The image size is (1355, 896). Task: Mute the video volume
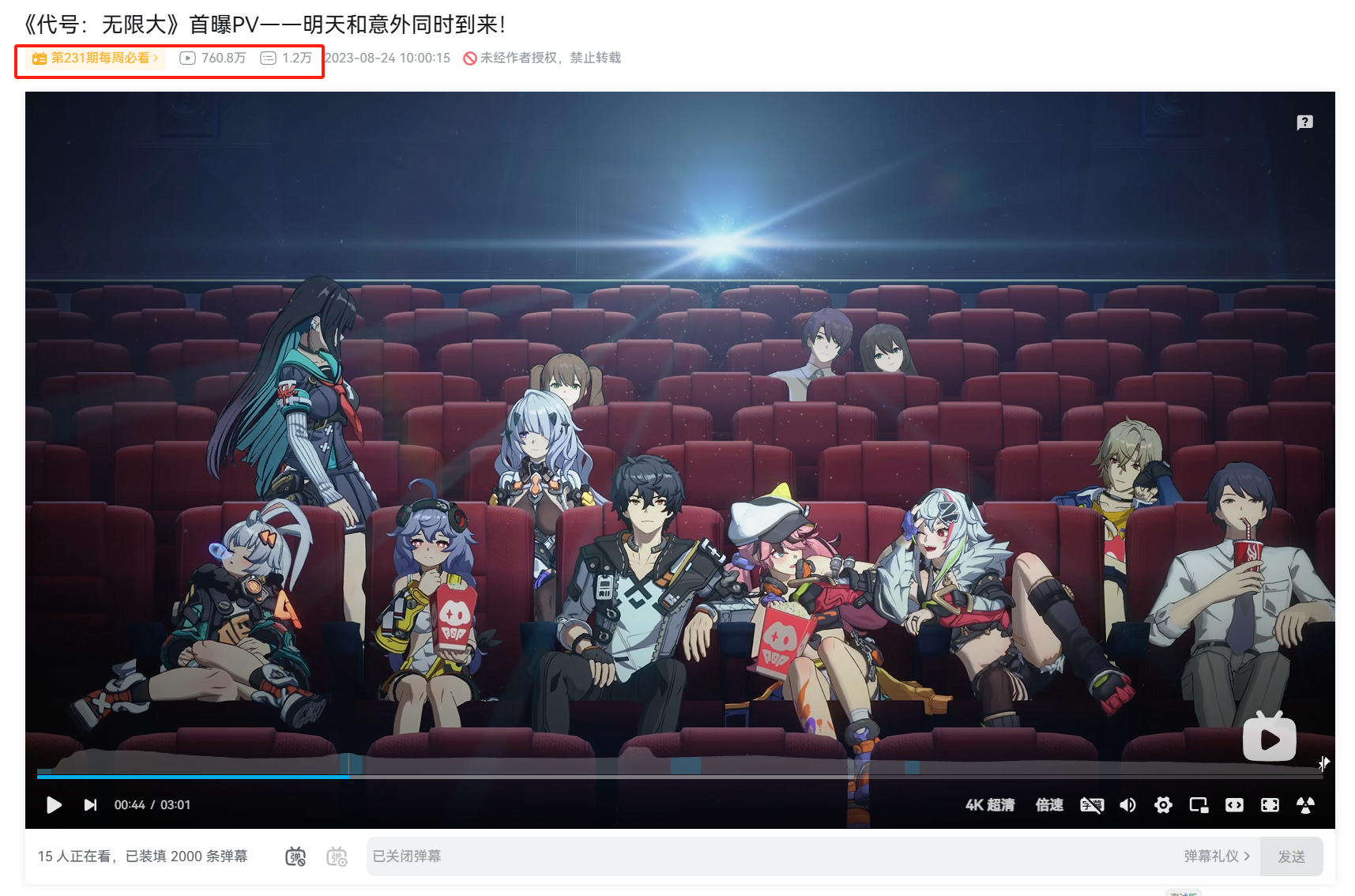1127,804
